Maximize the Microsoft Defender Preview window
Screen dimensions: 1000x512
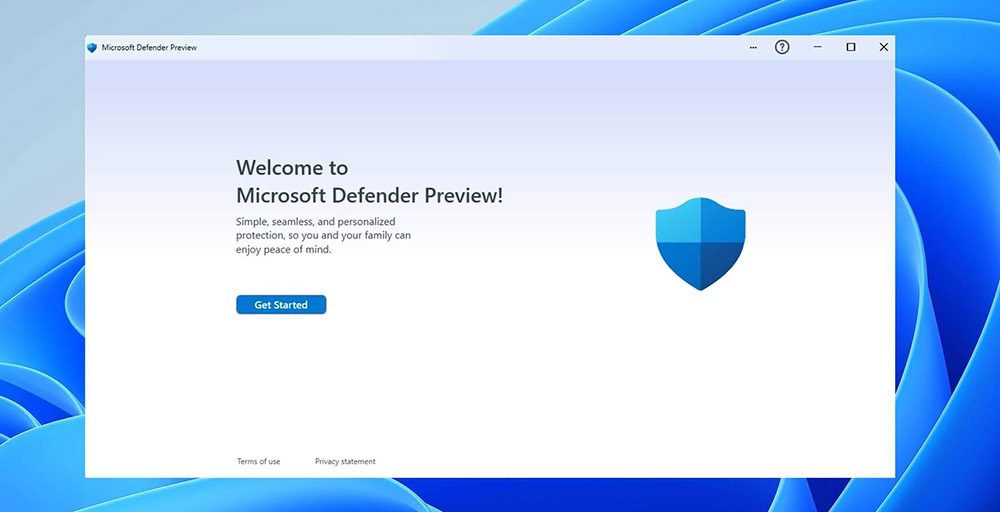(851, 48)
